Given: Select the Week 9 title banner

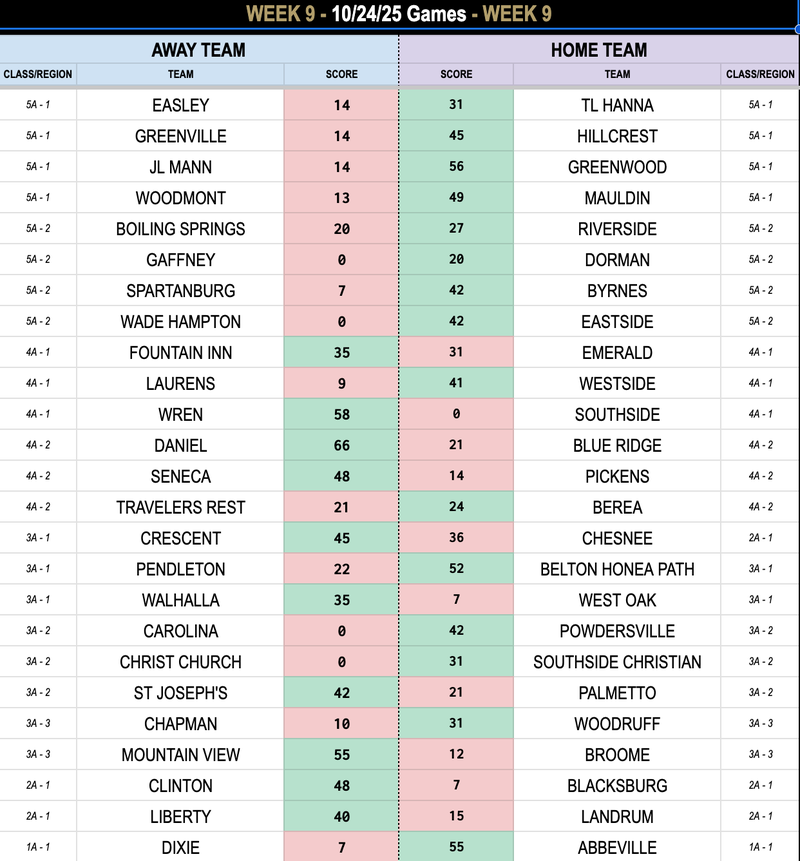Looking at the screenshot, I should point(400,14).
